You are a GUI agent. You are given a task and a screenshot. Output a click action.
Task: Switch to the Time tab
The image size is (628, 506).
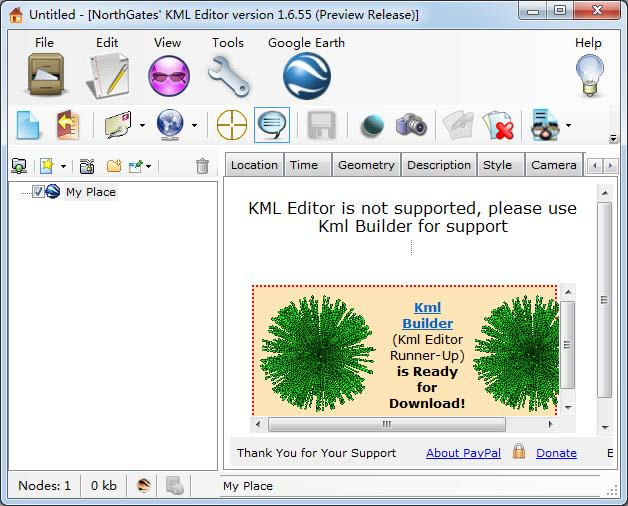[x=308, y=165]
